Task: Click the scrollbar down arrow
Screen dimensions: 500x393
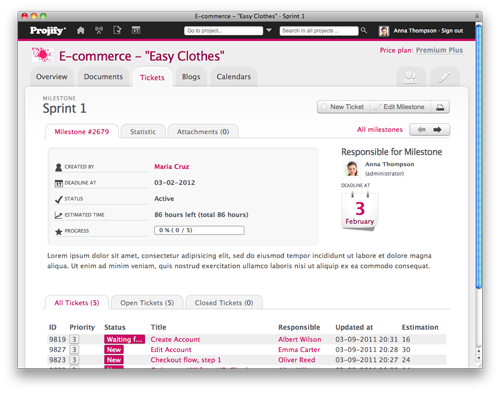Action: pos(479,358)
